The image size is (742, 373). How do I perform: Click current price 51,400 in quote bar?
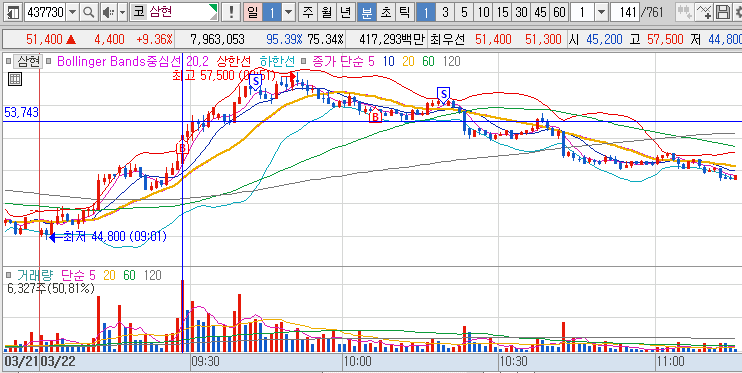click(x=43, y=39)
